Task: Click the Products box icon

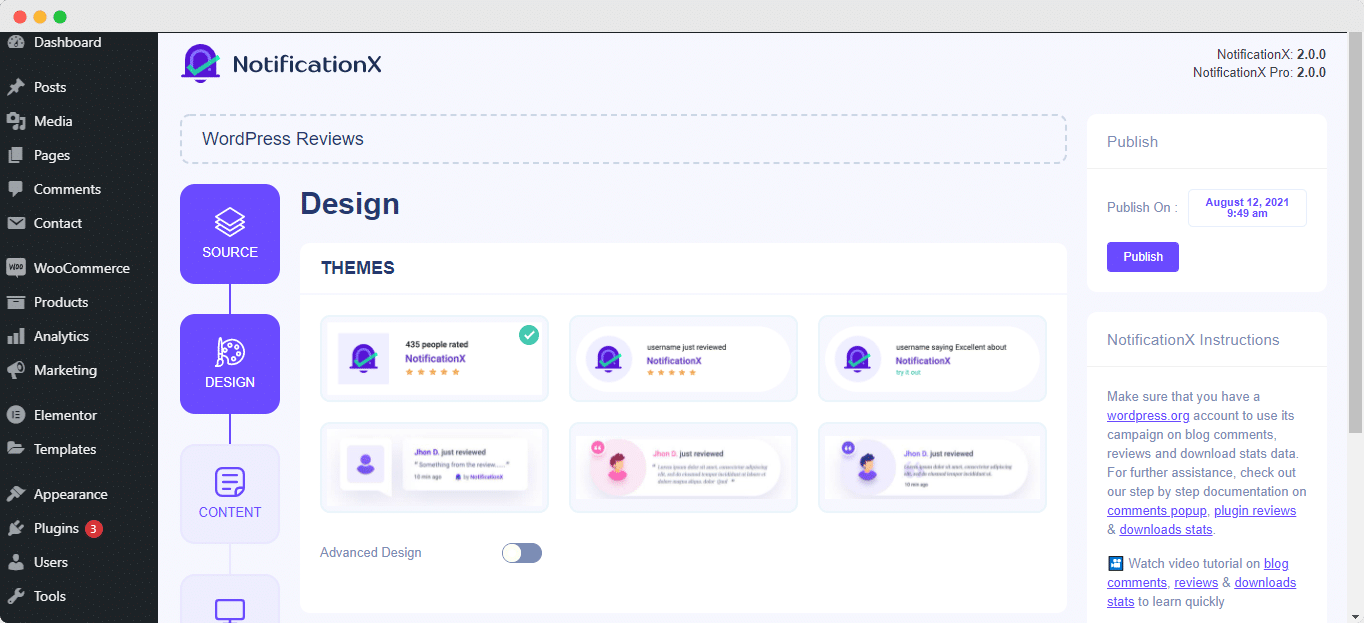Action: [16, 302]
